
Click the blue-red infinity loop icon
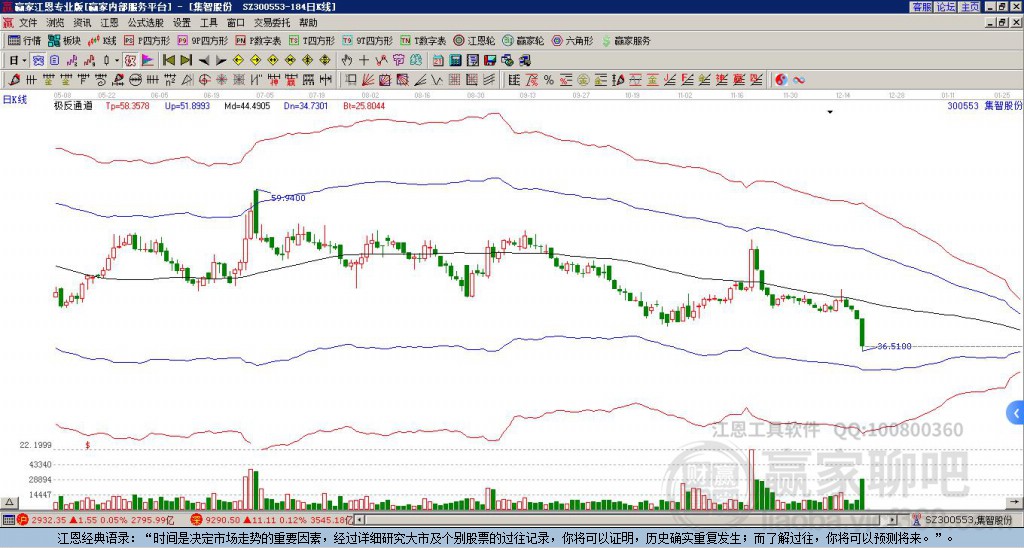798,80
